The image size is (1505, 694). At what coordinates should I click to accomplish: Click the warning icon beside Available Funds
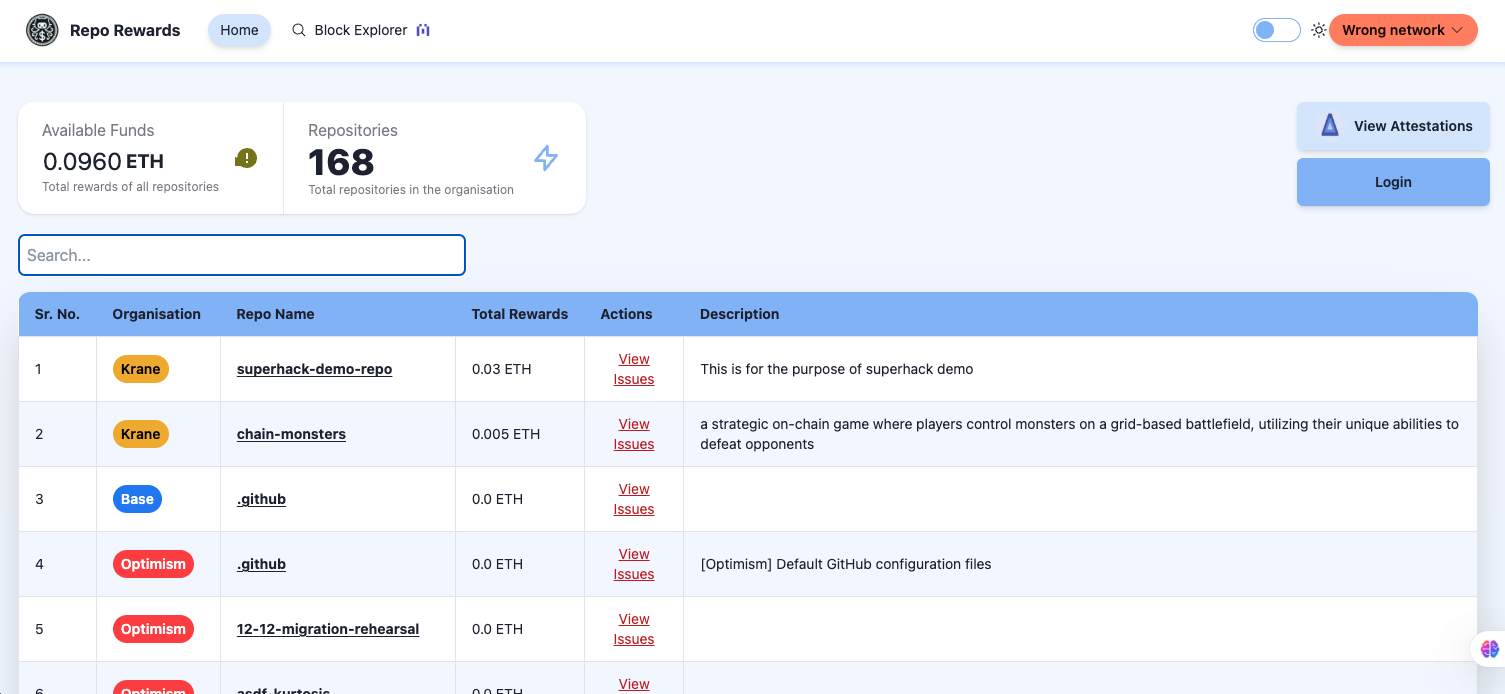click(246, 158)
